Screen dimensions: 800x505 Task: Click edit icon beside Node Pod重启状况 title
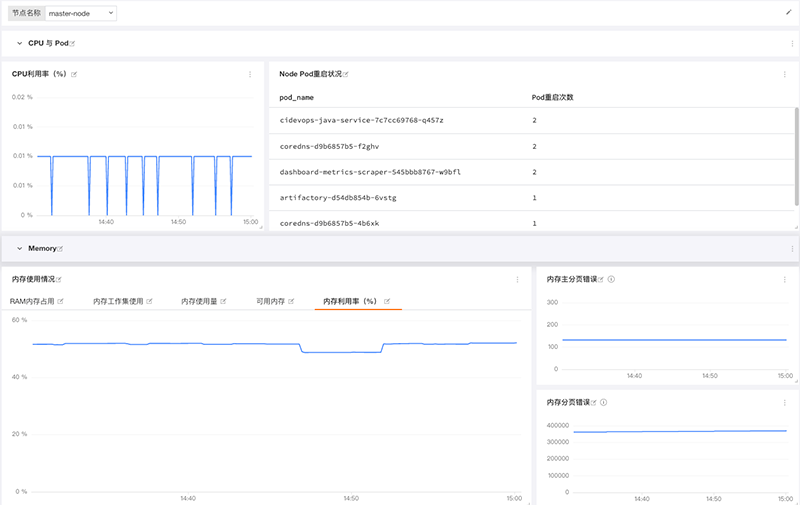[346, 74]
